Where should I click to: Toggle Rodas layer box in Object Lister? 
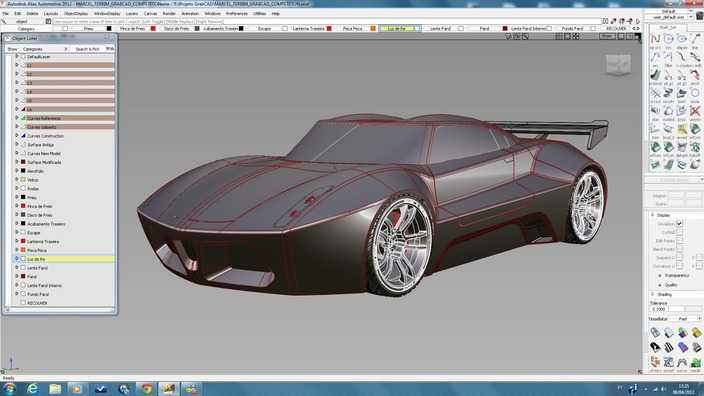pyautogui.click(x=23, y=189)
